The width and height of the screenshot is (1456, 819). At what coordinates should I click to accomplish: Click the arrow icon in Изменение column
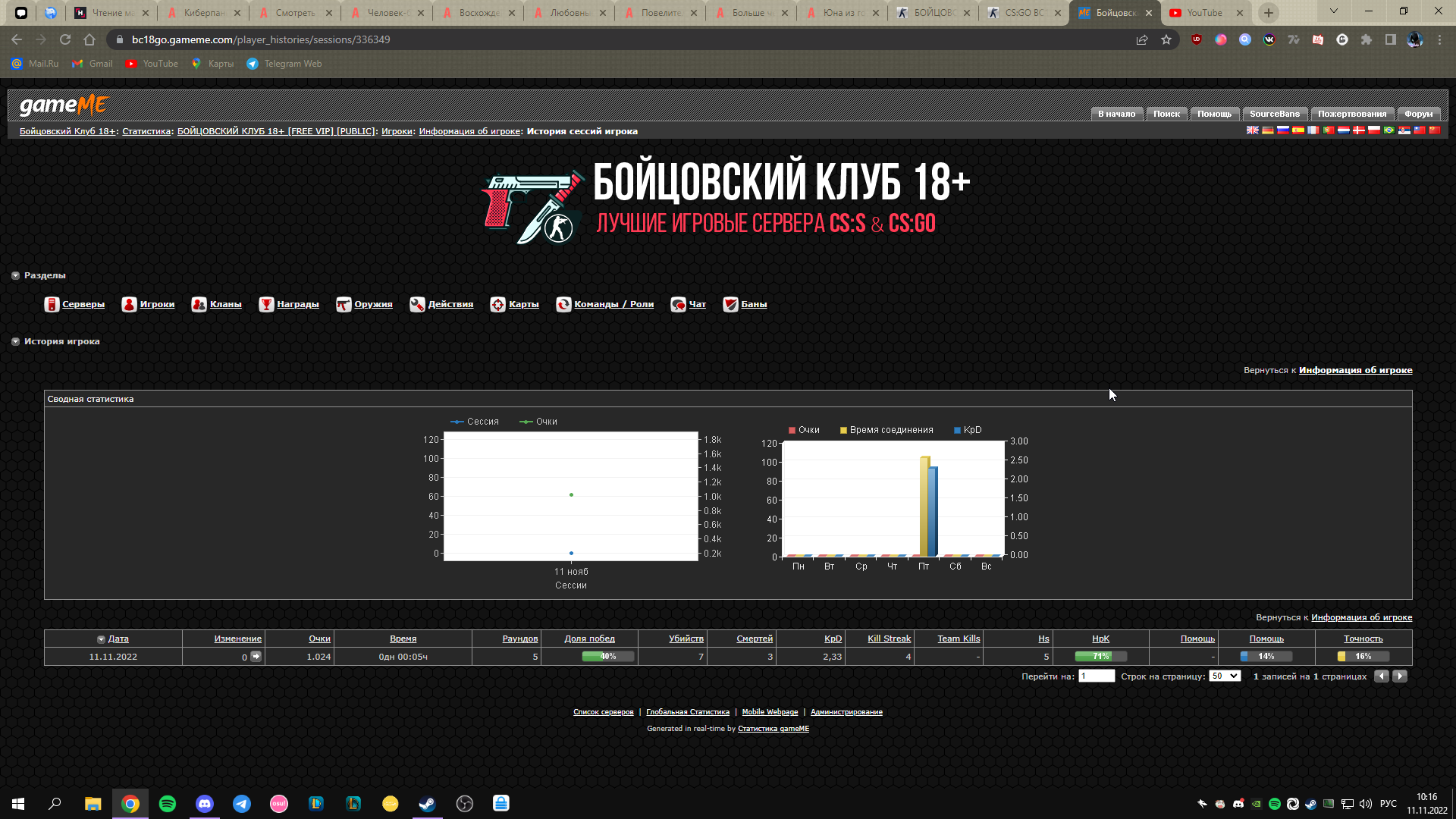pyautogui.click(x=256, y=656)
